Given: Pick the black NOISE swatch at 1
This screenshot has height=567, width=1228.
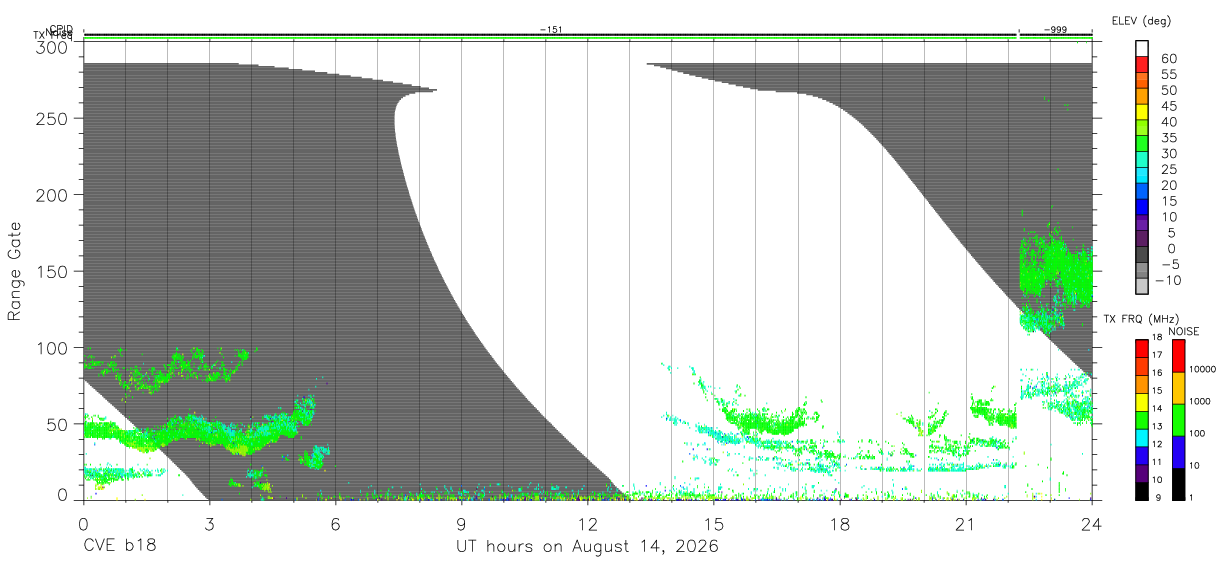Looking at the screenshot, I should point(1178,484).
